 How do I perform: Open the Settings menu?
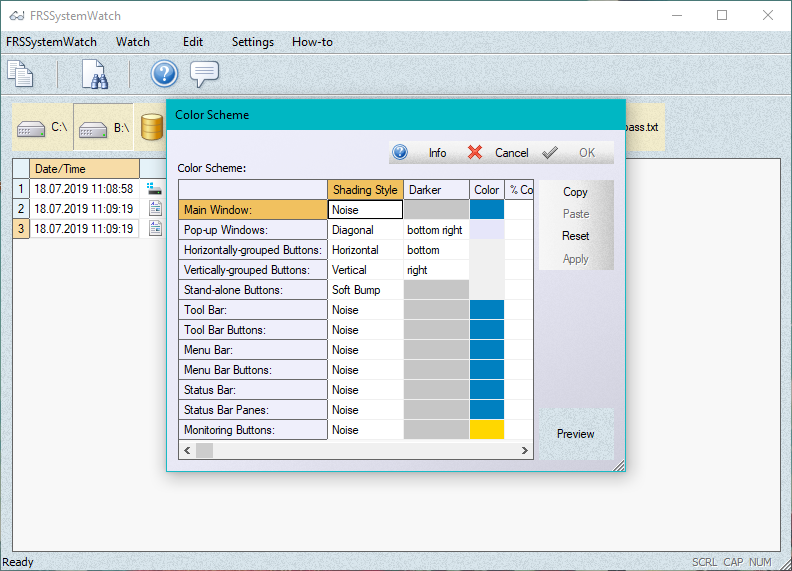pyautogui.click(x=253, y=42)
